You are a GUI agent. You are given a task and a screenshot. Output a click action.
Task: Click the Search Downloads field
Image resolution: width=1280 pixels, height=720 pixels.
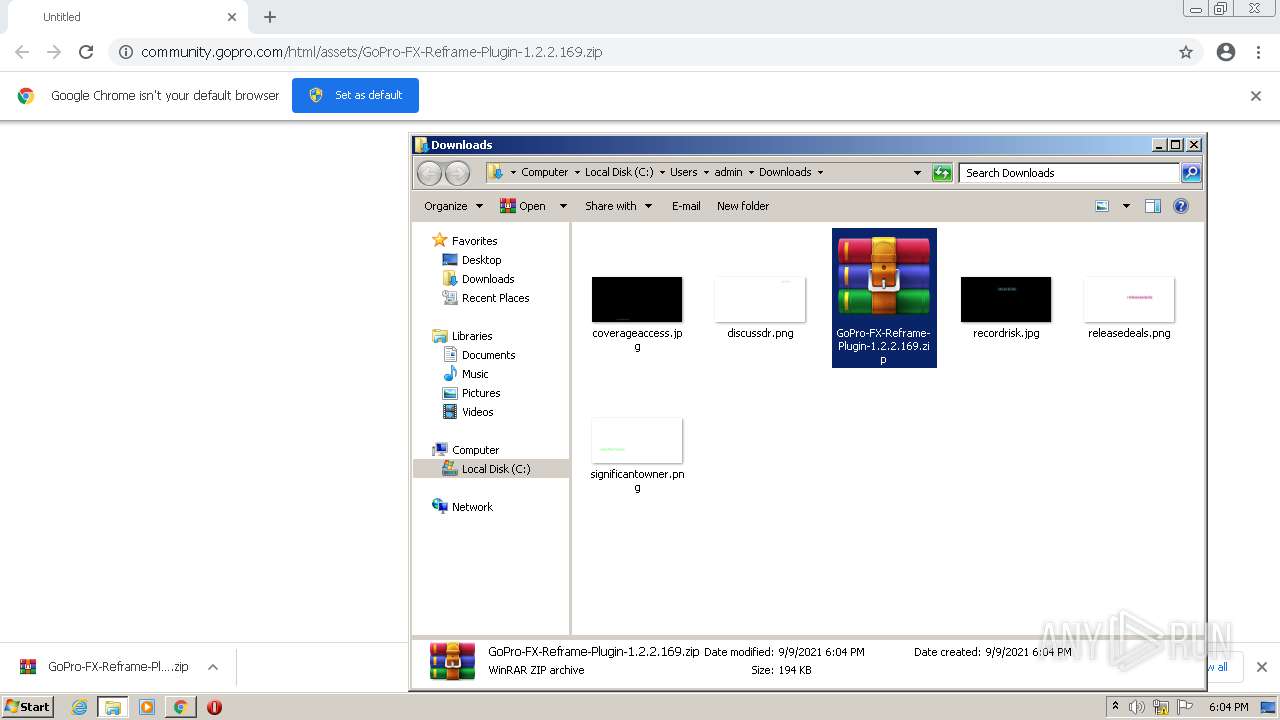[x=1069, y=173]
